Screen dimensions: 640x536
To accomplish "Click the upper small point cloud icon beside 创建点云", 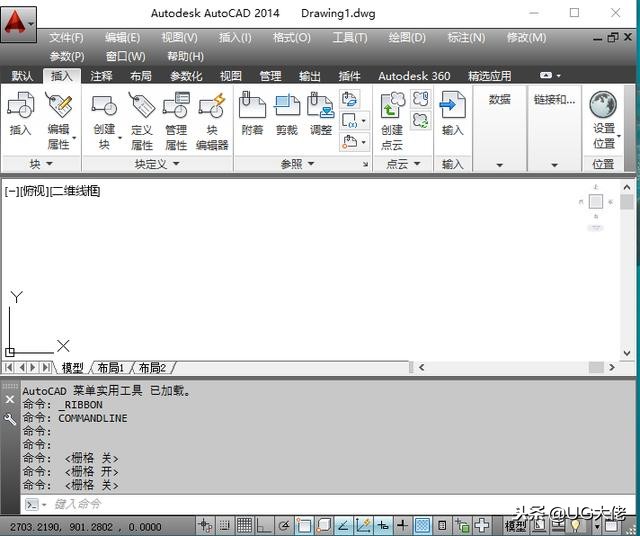I will click(x=421, y=99).
